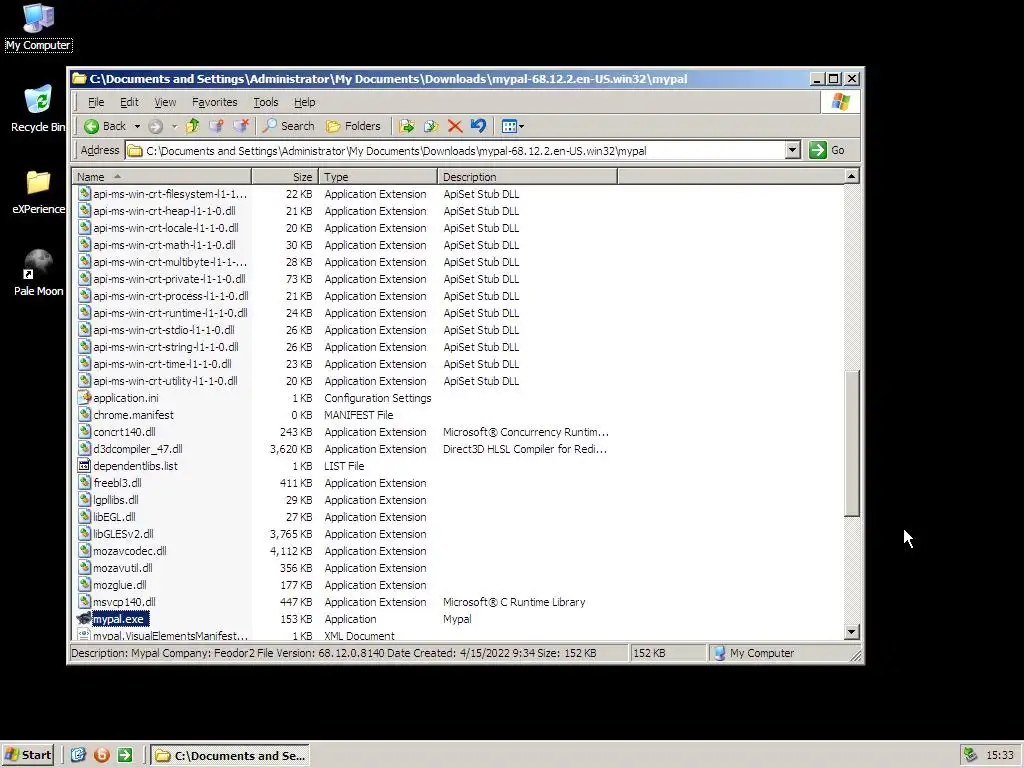1024x768 pixels.
Task: Click the scrollbar up arrow in file list
Action: click(852, 176)
